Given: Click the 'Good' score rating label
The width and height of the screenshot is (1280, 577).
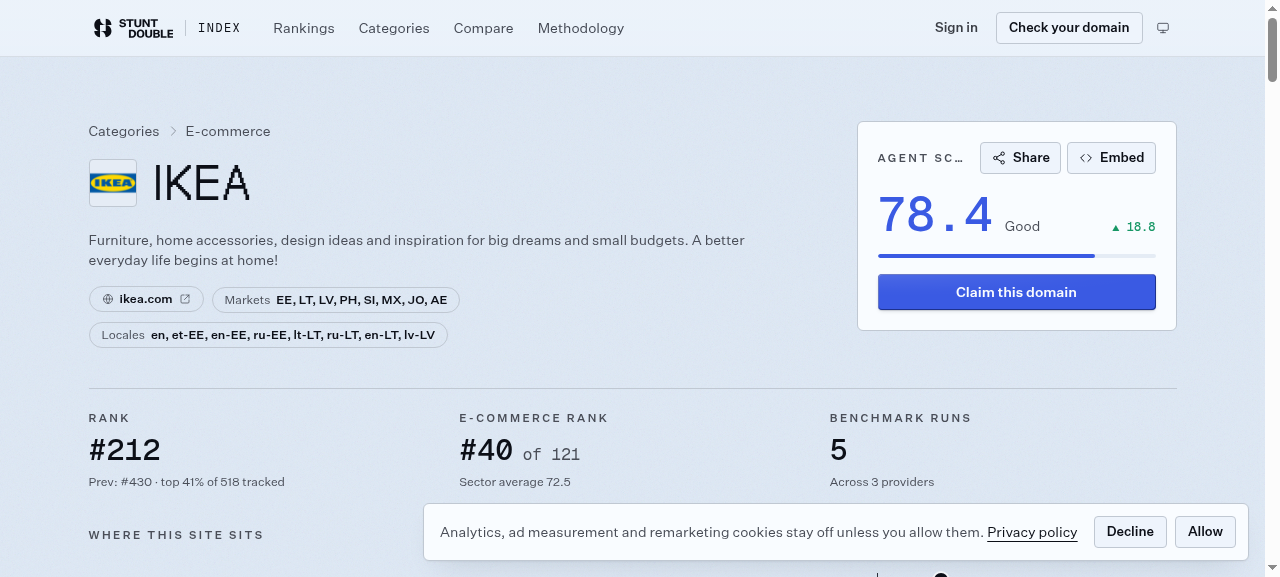Looking at the screenshot, I should [x=1022, y=227].
